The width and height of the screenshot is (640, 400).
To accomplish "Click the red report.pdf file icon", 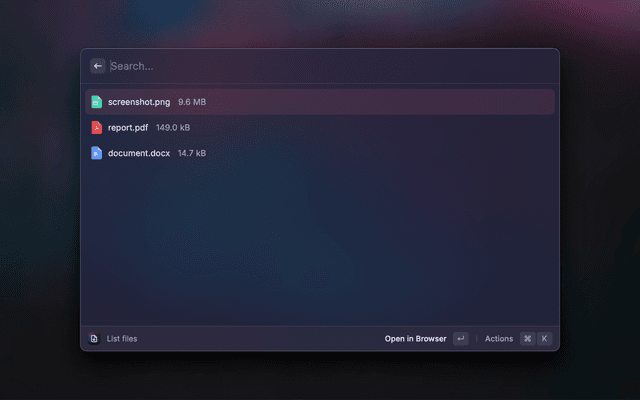I will 97,127.
